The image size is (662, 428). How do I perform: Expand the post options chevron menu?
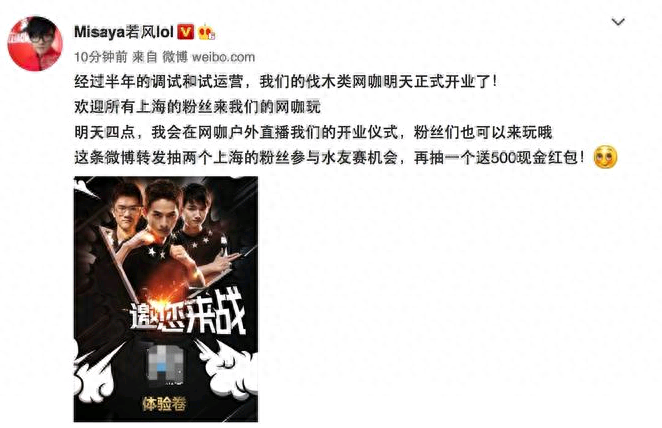pos(618,22)
